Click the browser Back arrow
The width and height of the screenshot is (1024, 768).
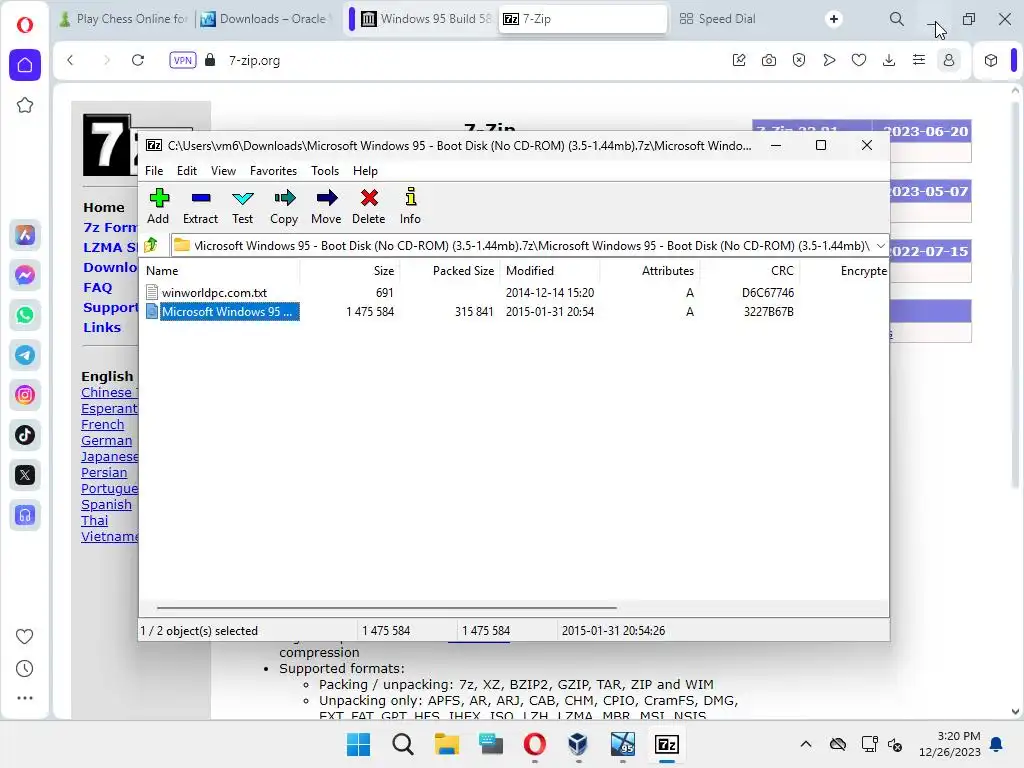(x=71, y=60)
